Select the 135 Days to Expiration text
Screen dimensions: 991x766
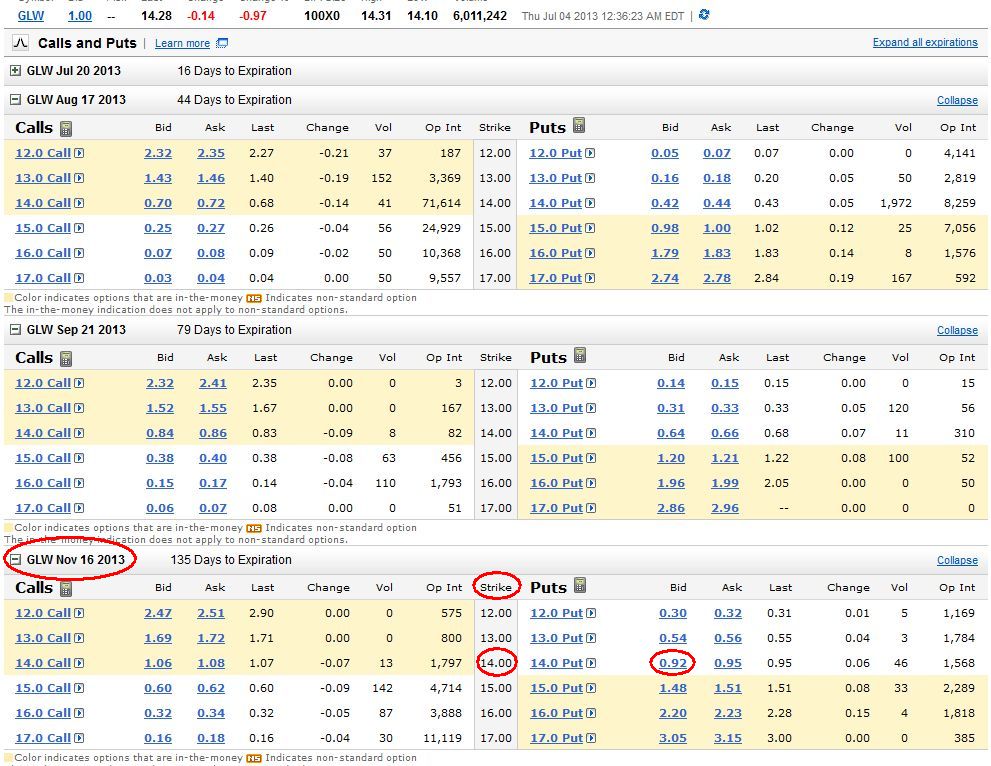231,560
